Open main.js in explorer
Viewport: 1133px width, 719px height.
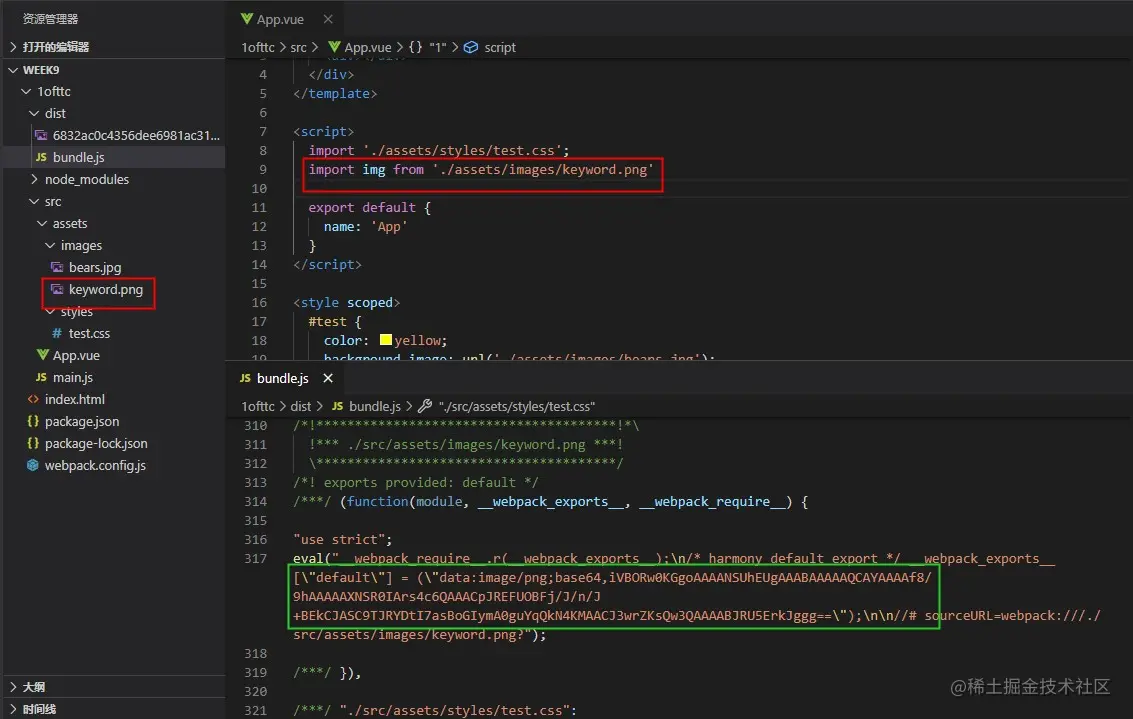pos(72,377)
